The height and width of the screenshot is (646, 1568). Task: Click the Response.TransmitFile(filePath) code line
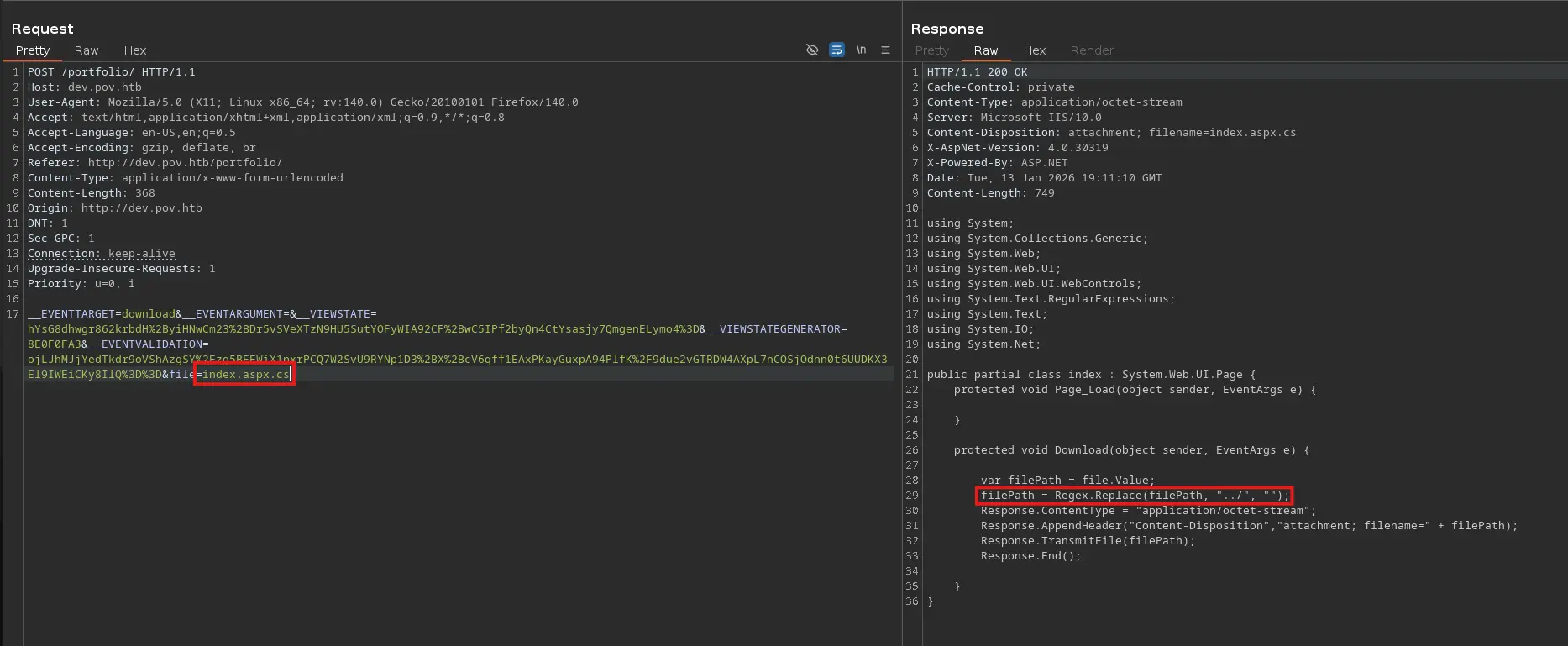[1087, 541]
